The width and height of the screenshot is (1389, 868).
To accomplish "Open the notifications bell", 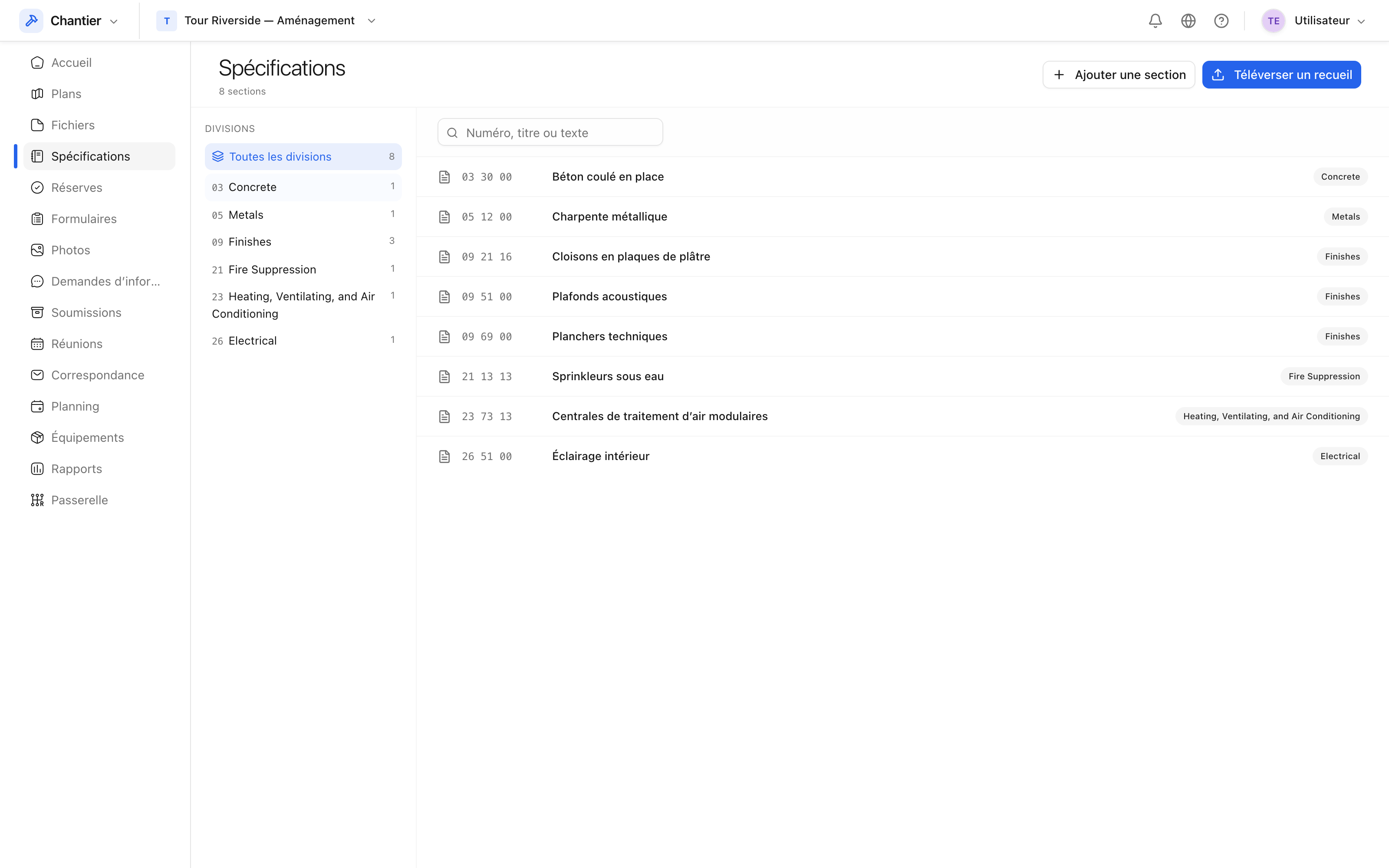I will 1155,21.
